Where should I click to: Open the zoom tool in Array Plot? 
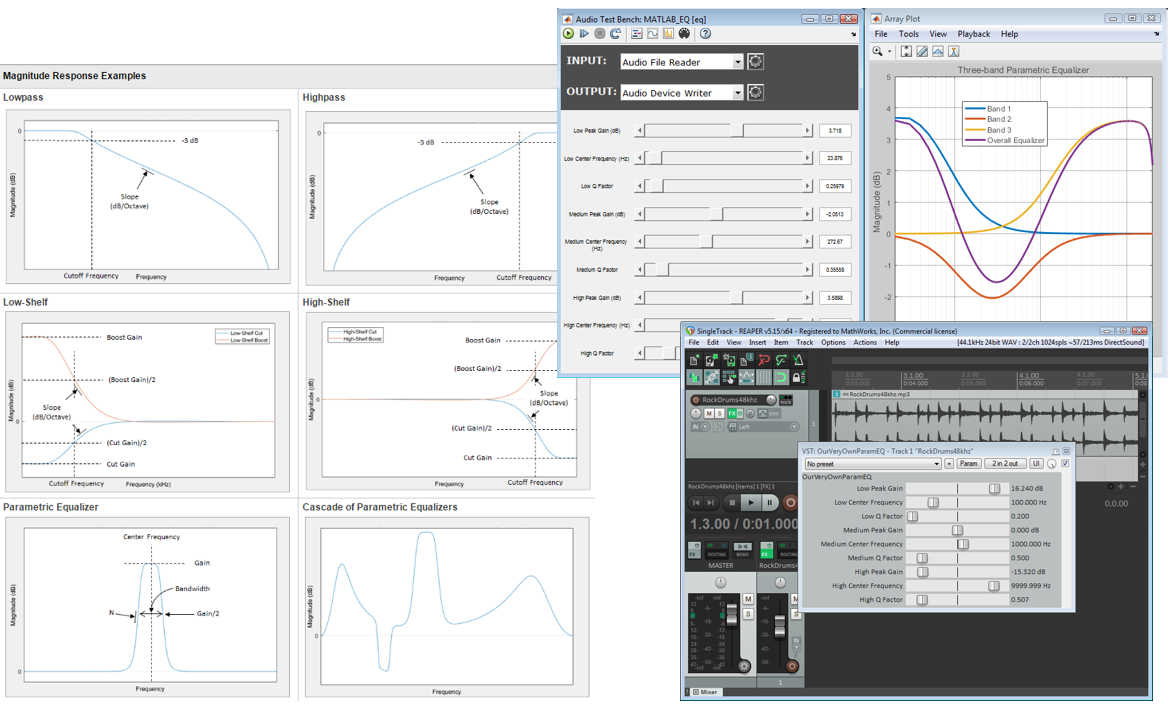(879, 50)
